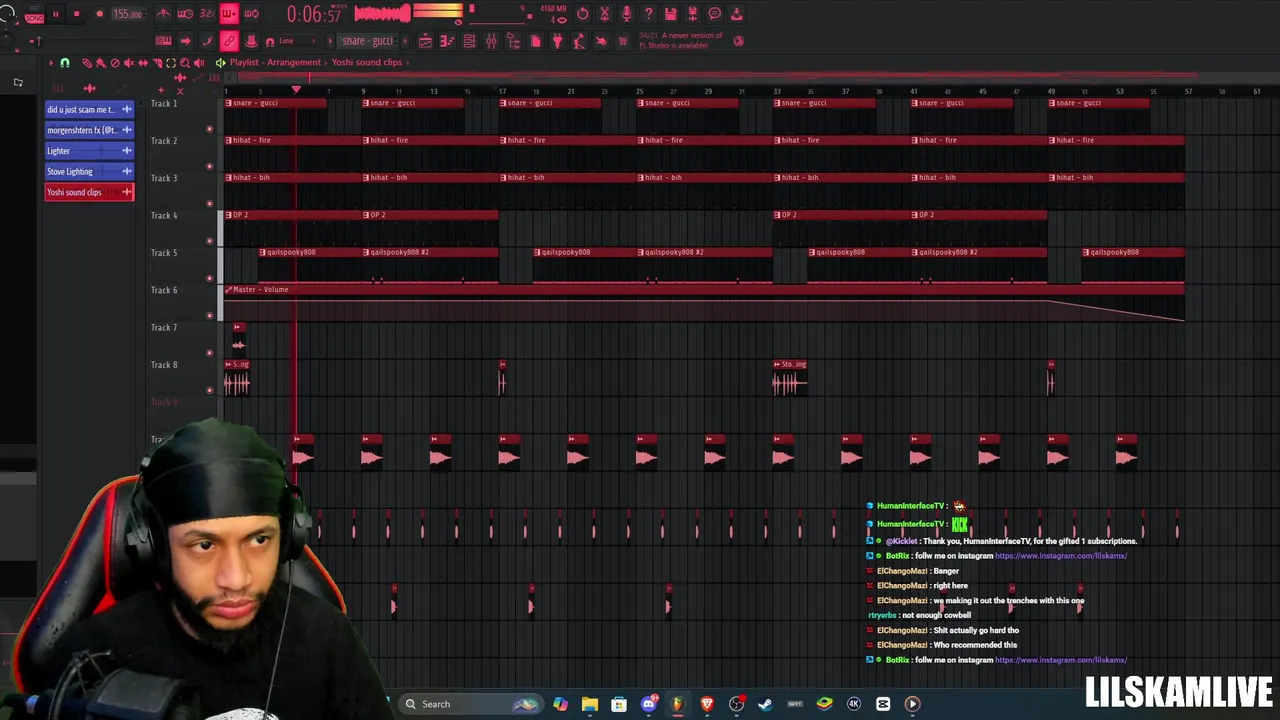Open the Piano roll window icon
Image resolution: width=1280 pixels, height=720 pixels.
point(447,41)
